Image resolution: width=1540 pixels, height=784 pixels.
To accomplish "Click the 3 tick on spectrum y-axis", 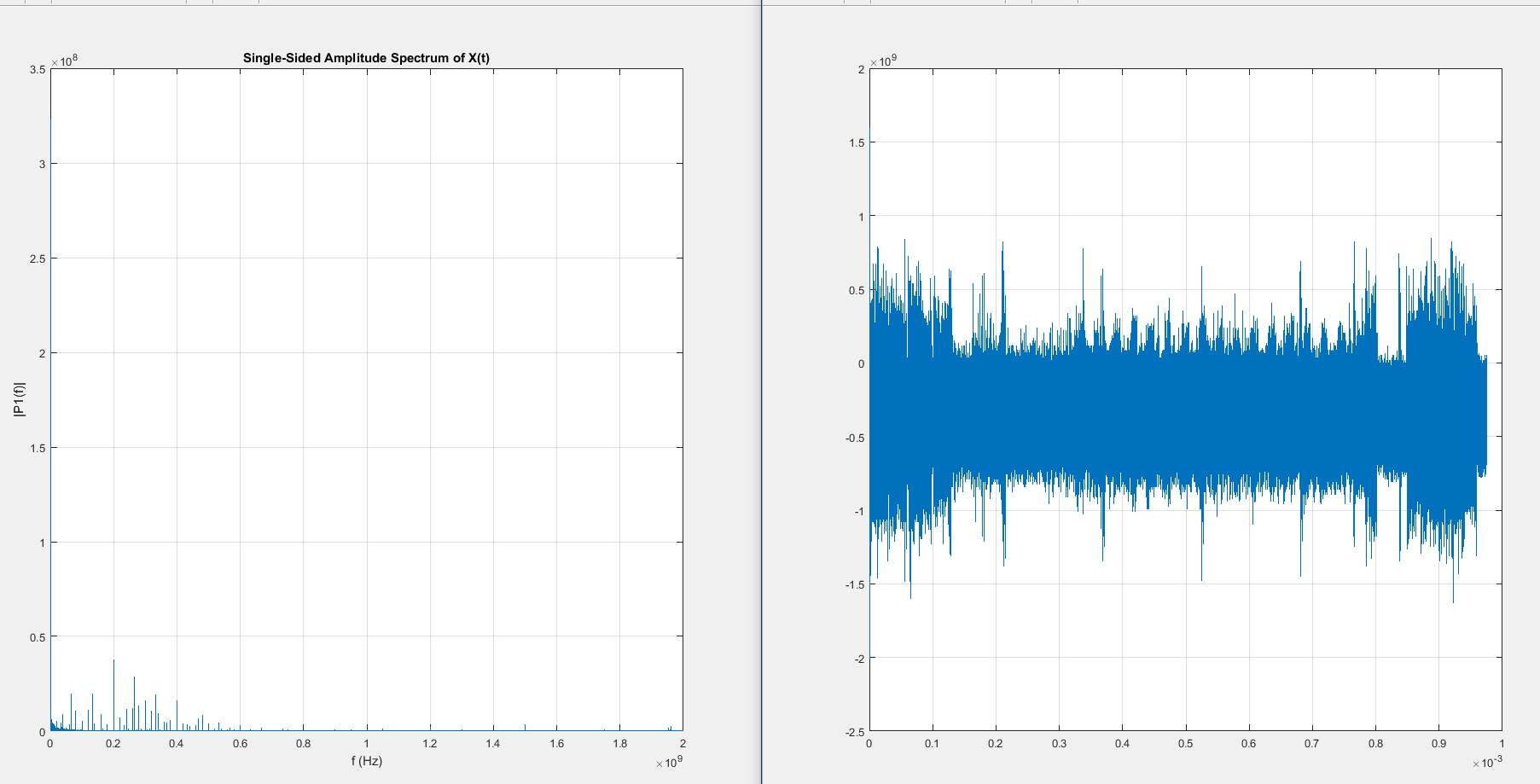I will 42,164.
